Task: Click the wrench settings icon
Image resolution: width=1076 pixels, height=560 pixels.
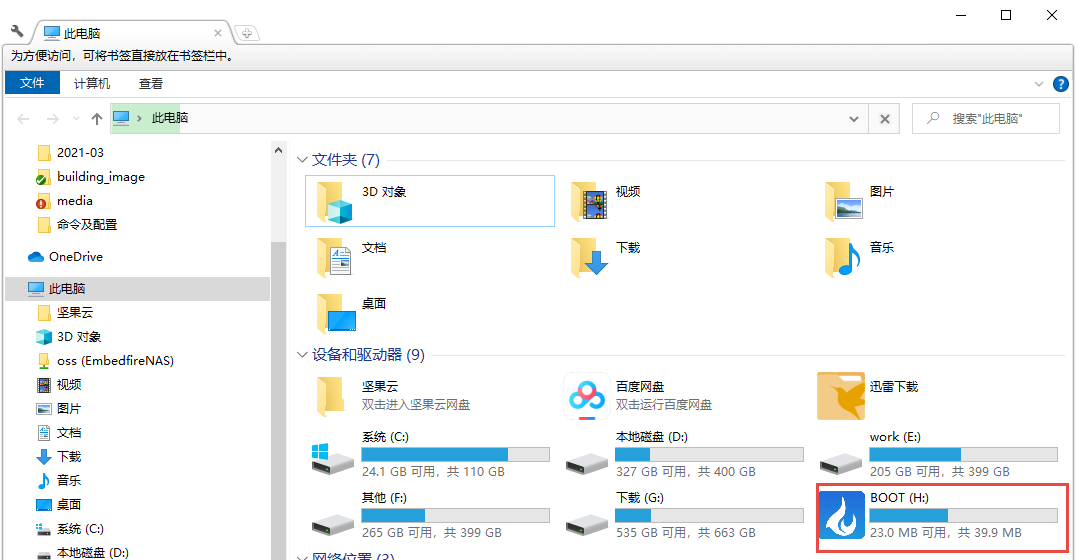Action: (x=17, y=32)
